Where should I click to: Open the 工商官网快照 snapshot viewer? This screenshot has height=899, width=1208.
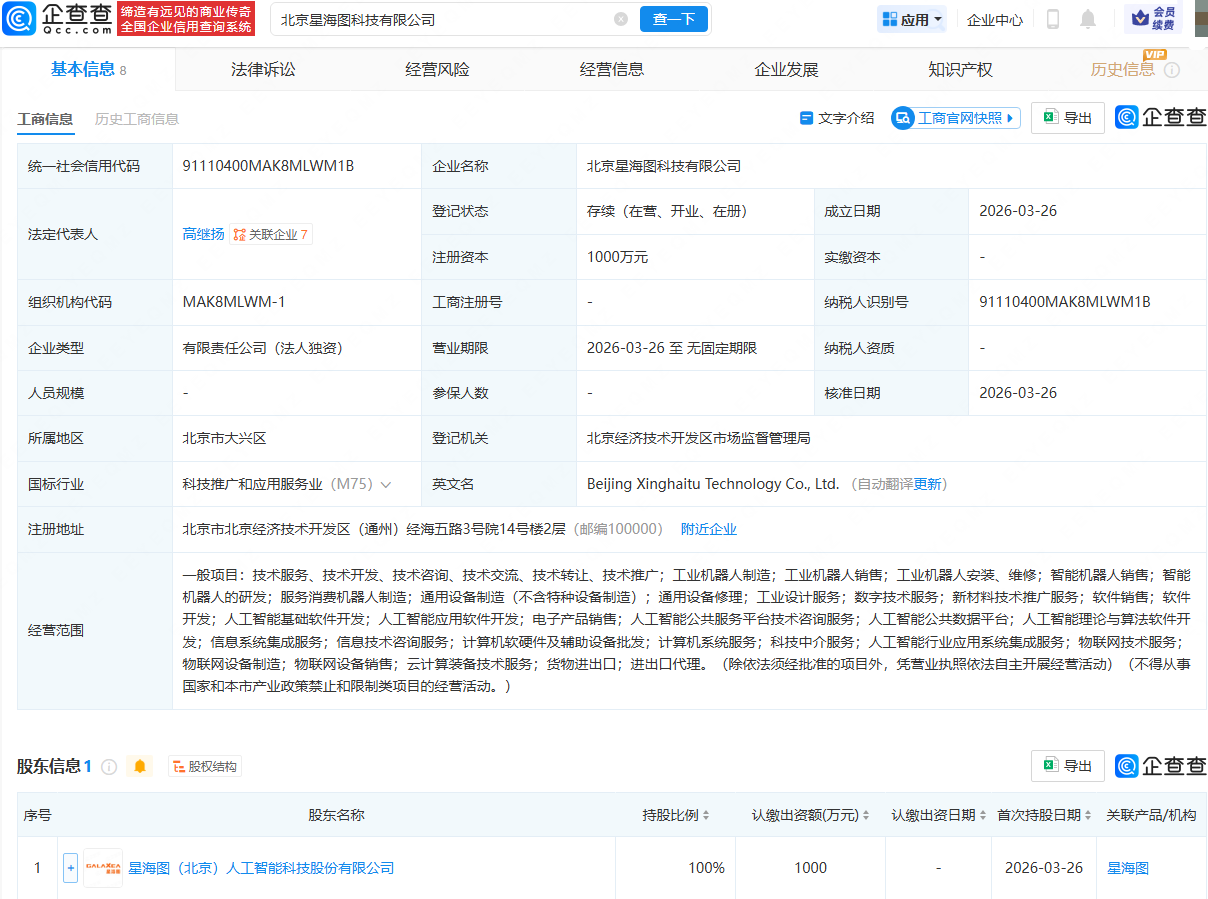pyautogui.click(x=955, y=117)
